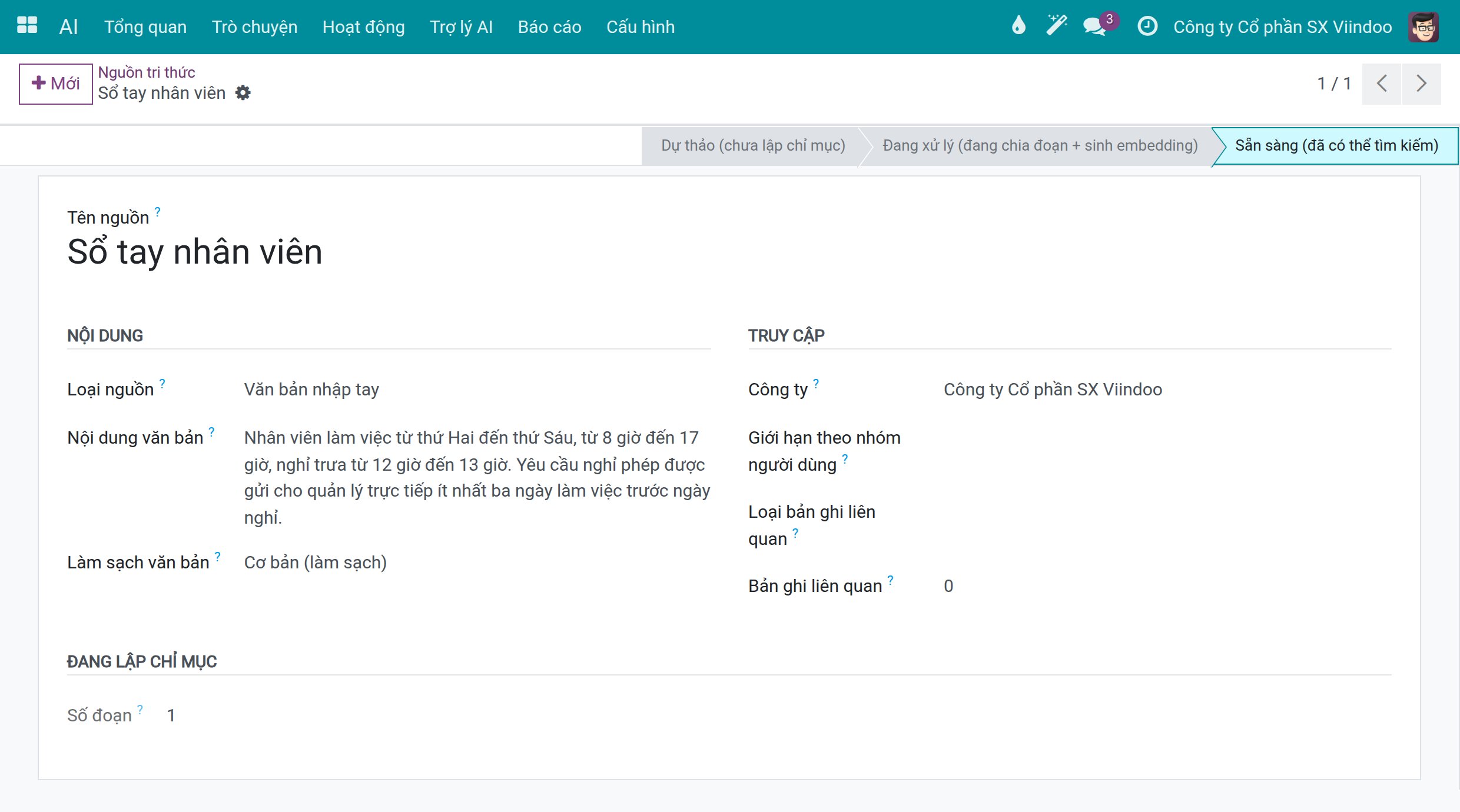This screenshot has height=812, width=1460.
Task: Go to the next record arrow
Action: pyautogui.click(x=1421, y=84)
